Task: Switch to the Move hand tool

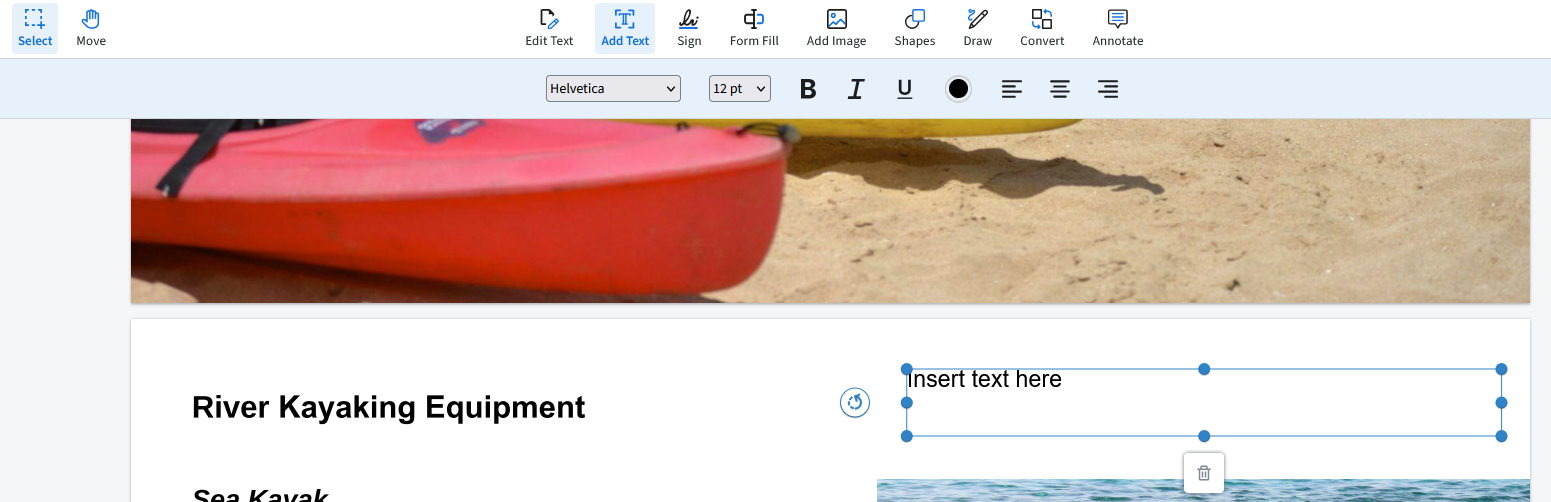Action: point(91,28)
